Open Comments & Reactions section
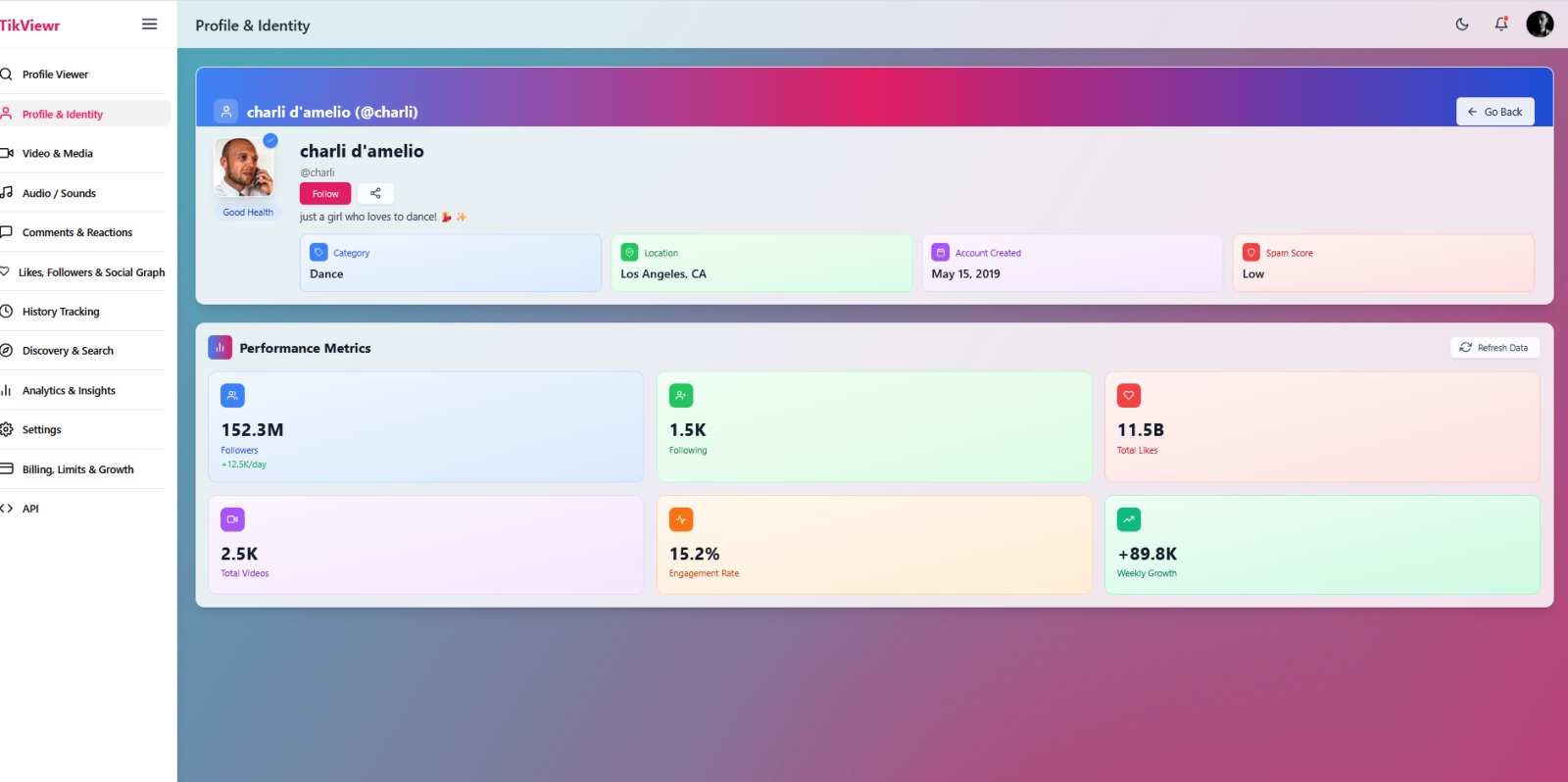 pos(82,232)
